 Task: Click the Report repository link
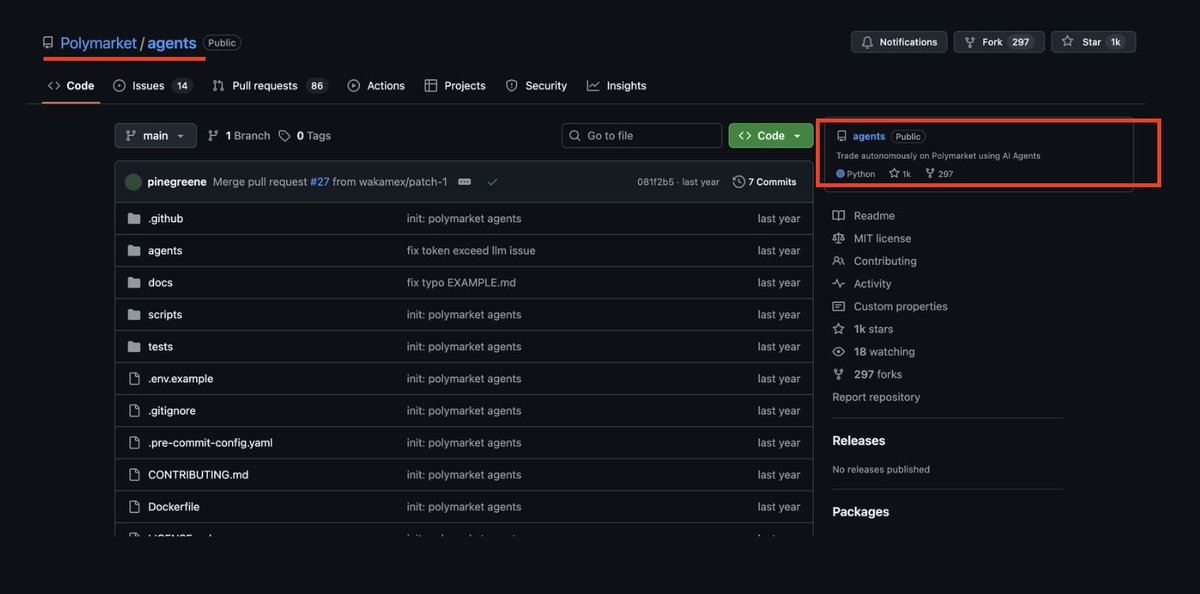click(876, 397)
